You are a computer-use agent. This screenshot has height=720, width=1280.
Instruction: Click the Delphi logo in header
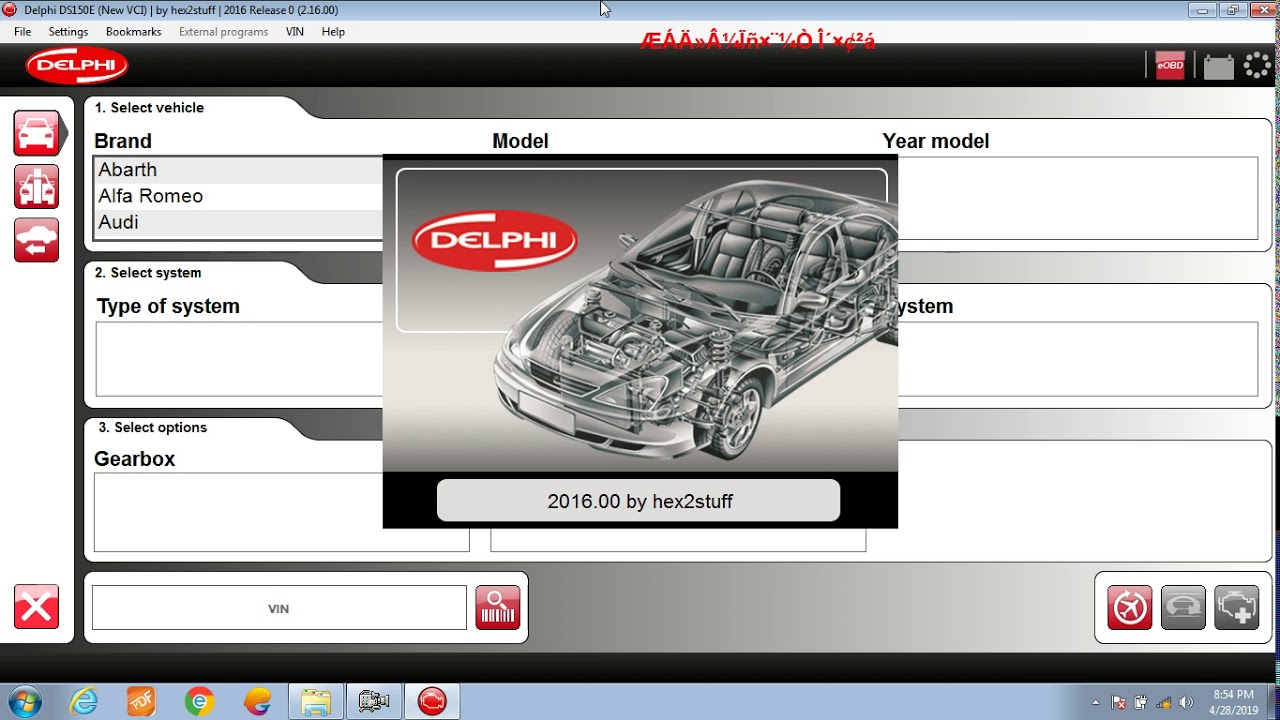[x=77, y=66]
